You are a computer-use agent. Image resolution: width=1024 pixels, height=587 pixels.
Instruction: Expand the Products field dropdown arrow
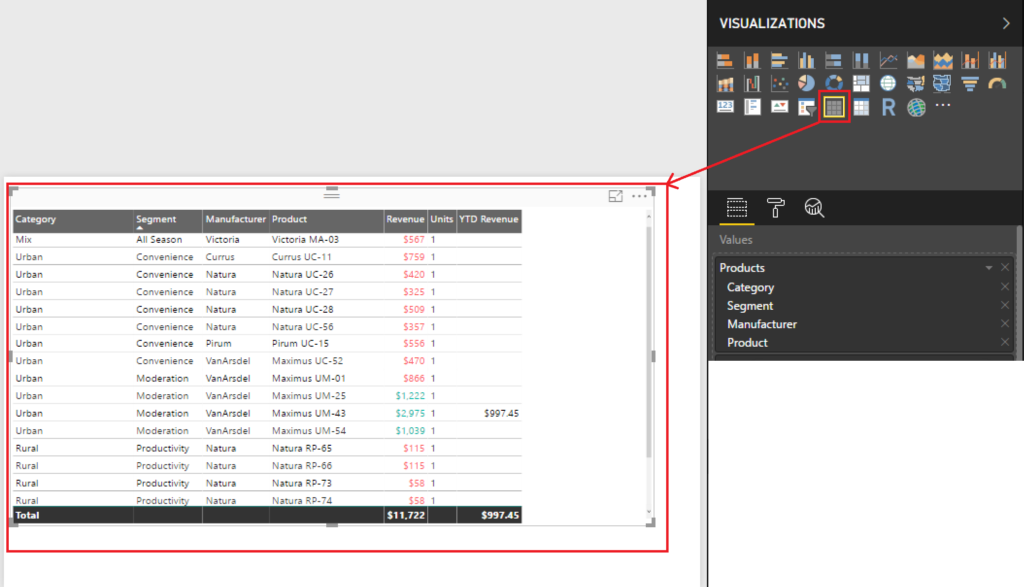coord(989,268)
